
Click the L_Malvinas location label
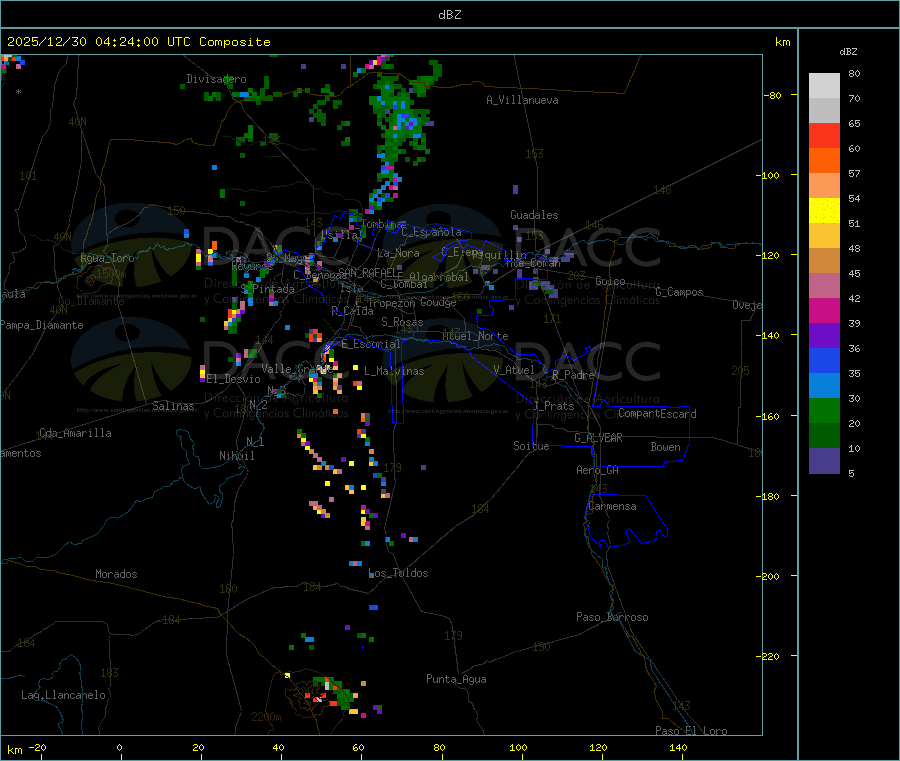(394, 371)
